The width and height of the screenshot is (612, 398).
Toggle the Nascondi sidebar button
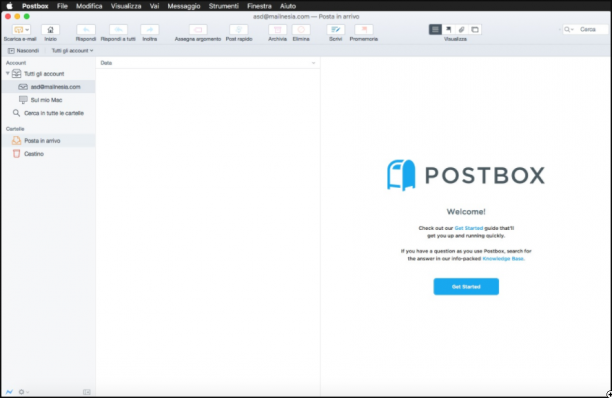(24, 51)
